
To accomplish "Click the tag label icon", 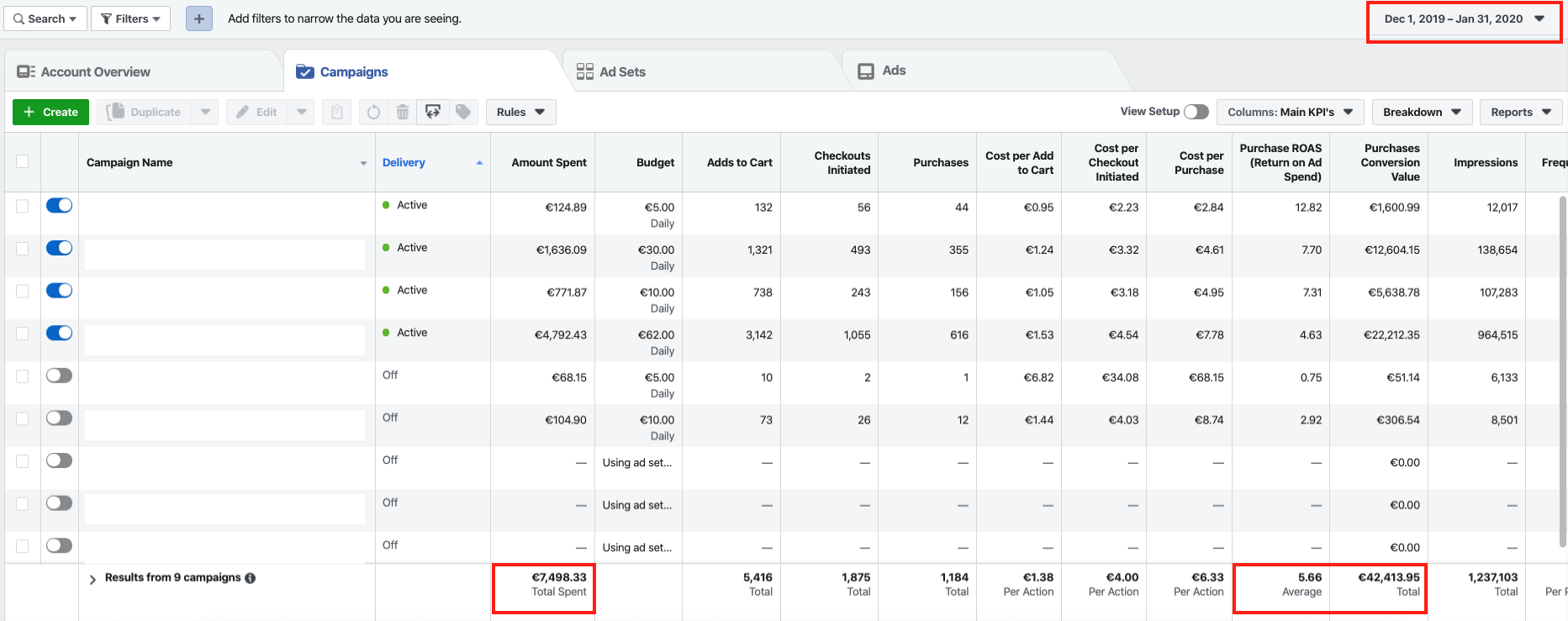I will click(463, 112).
